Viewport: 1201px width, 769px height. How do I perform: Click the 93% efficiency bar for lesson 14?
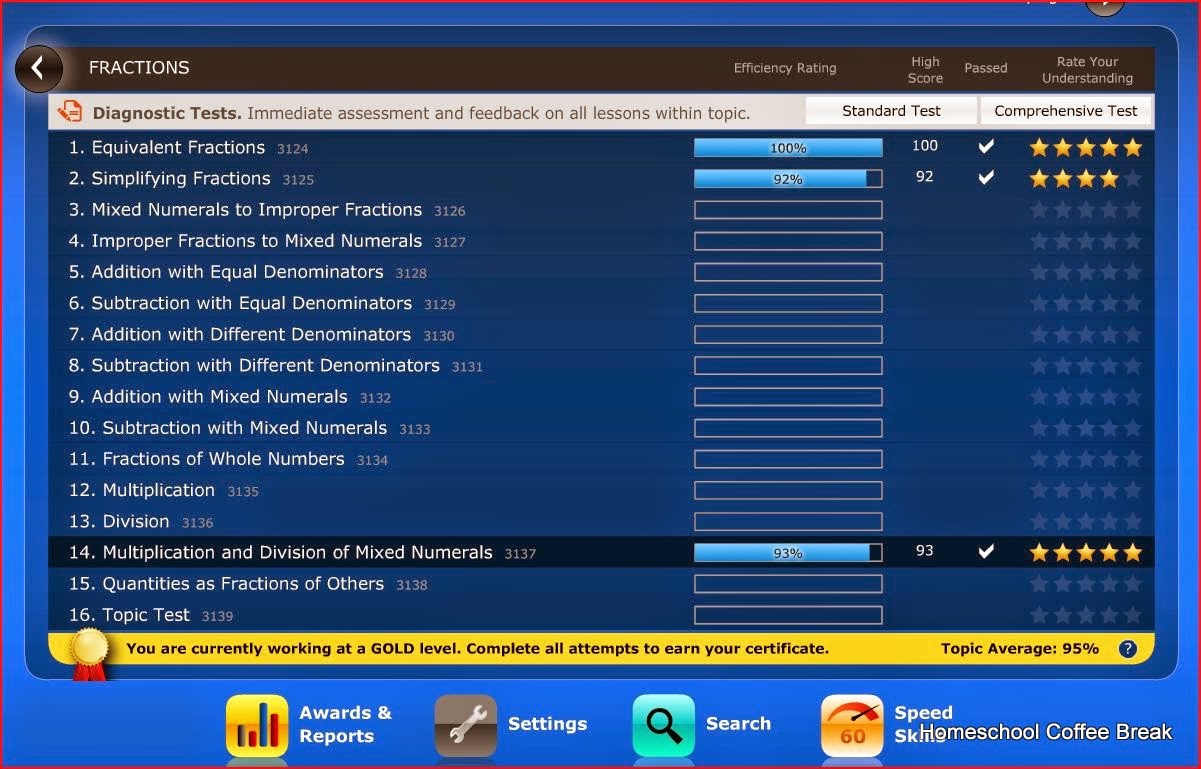pyautogui.click(x=788, y=551)
